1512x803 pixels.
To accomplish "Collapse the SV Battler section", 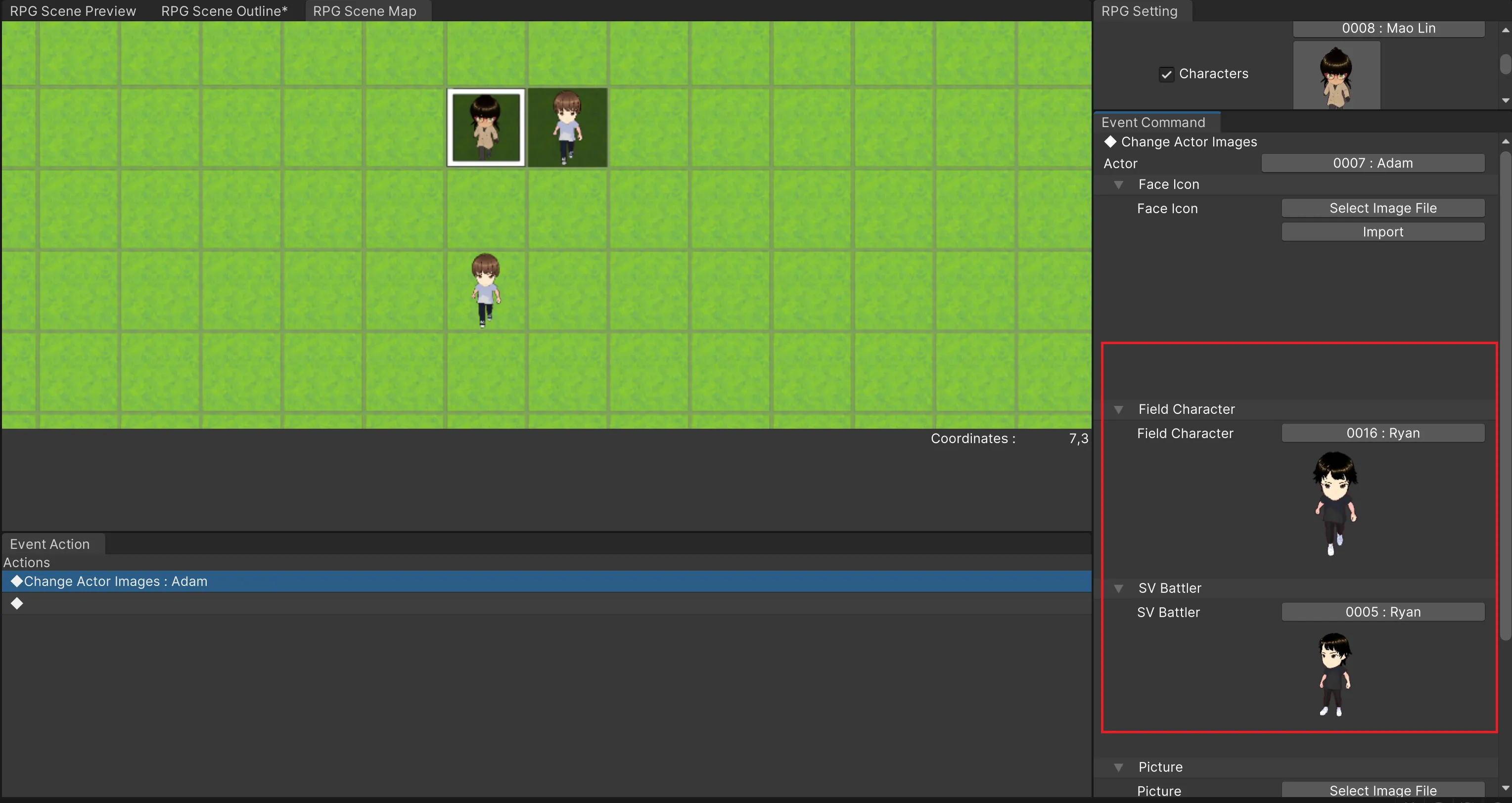I will click(x=1119, y=589).
